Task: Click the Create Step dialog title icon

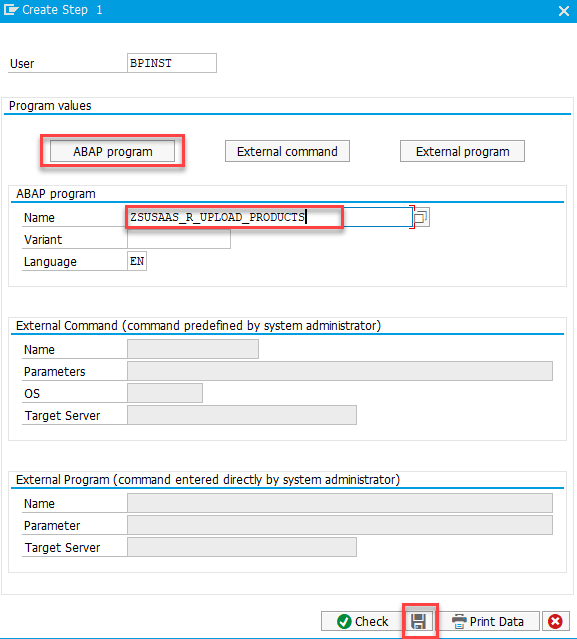Action: click(11, 9)
